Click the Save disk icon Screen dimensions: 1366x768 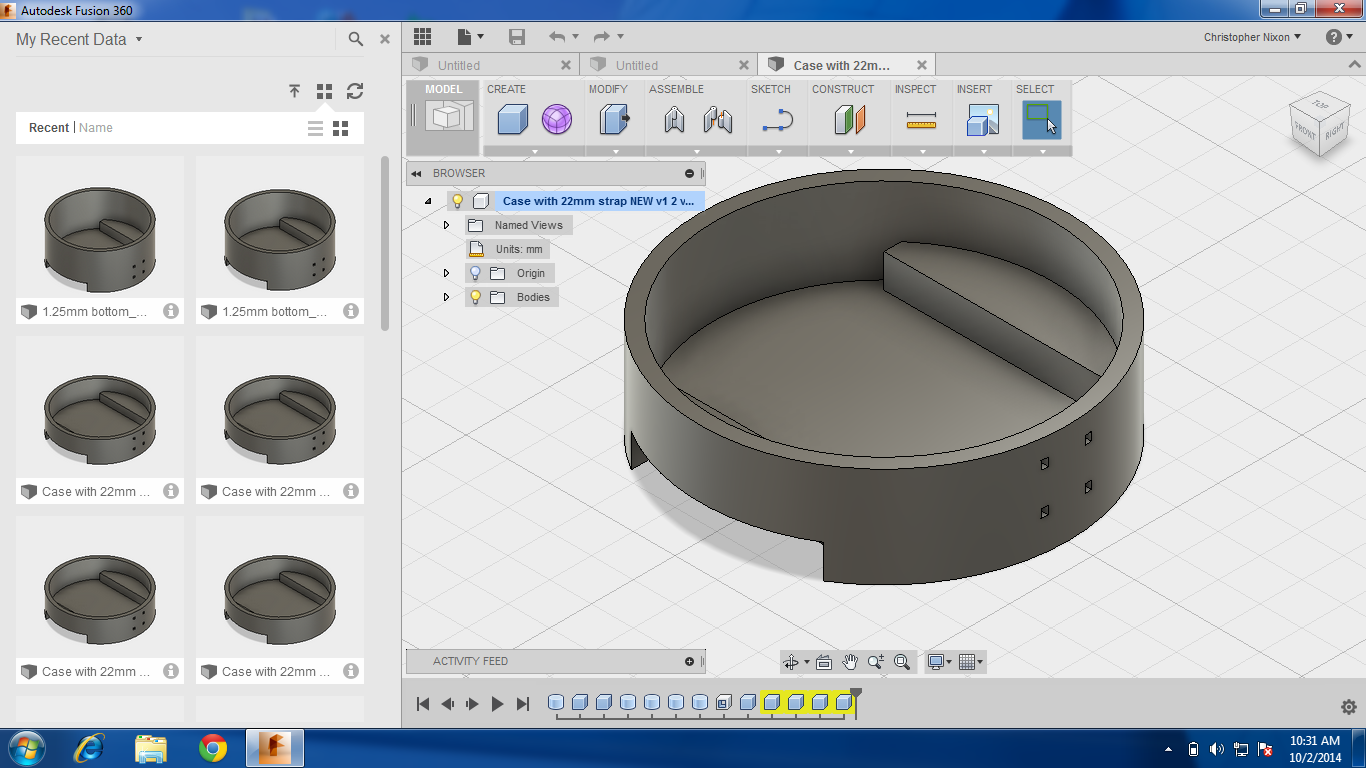click(x=517, y=37)
